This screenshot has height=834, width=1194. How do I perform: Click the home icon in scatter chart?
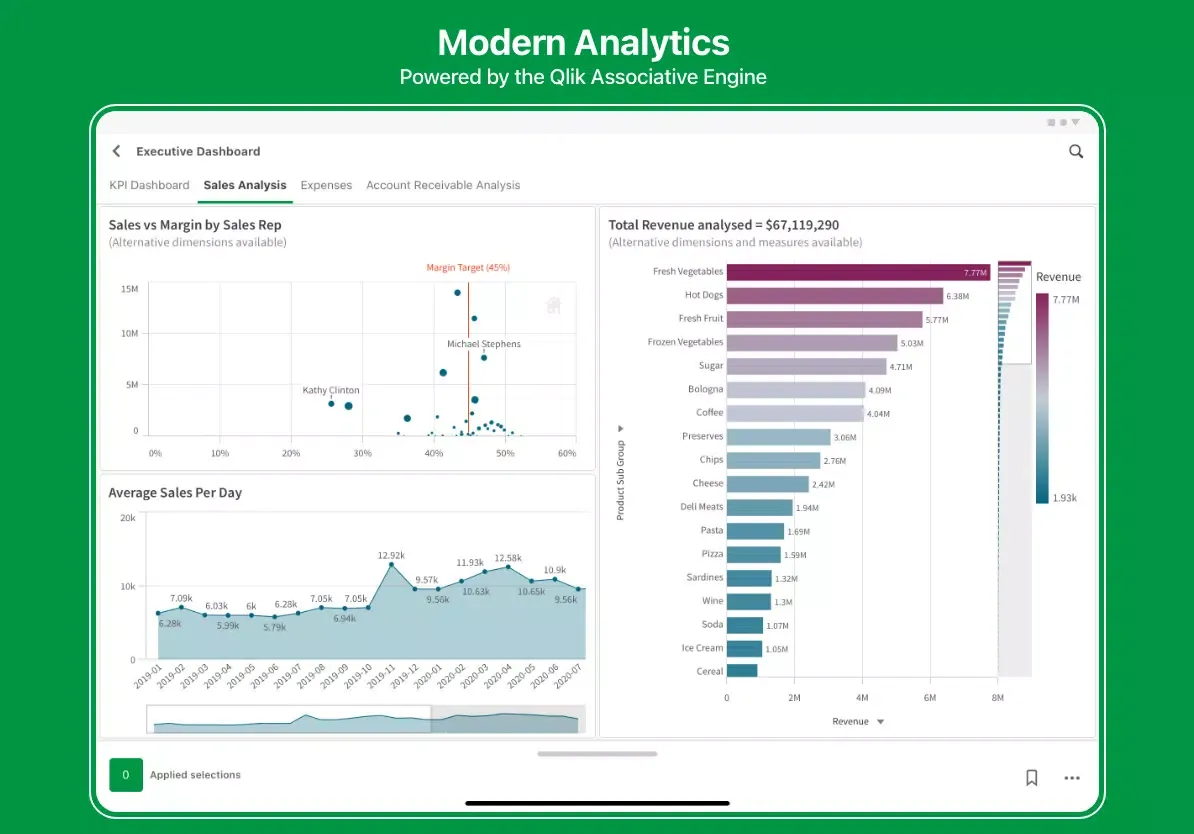click(553, 305)
